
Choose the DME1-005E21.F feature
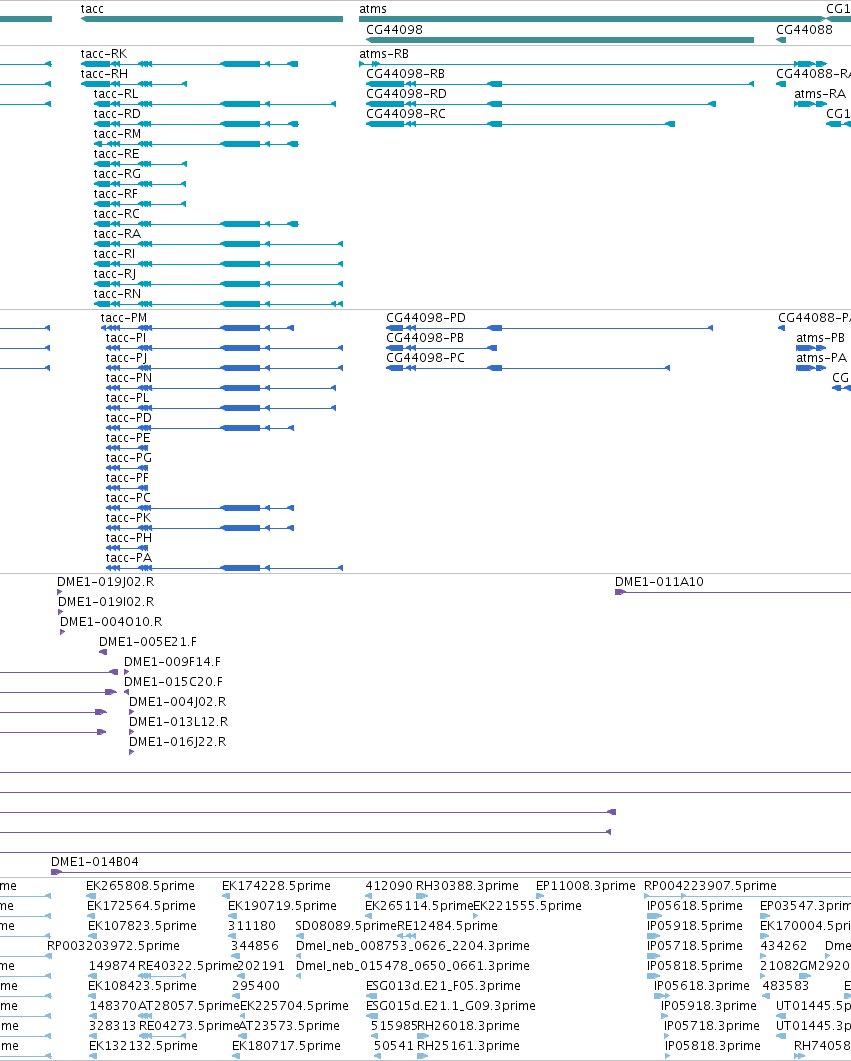click(x=103, y=652)
